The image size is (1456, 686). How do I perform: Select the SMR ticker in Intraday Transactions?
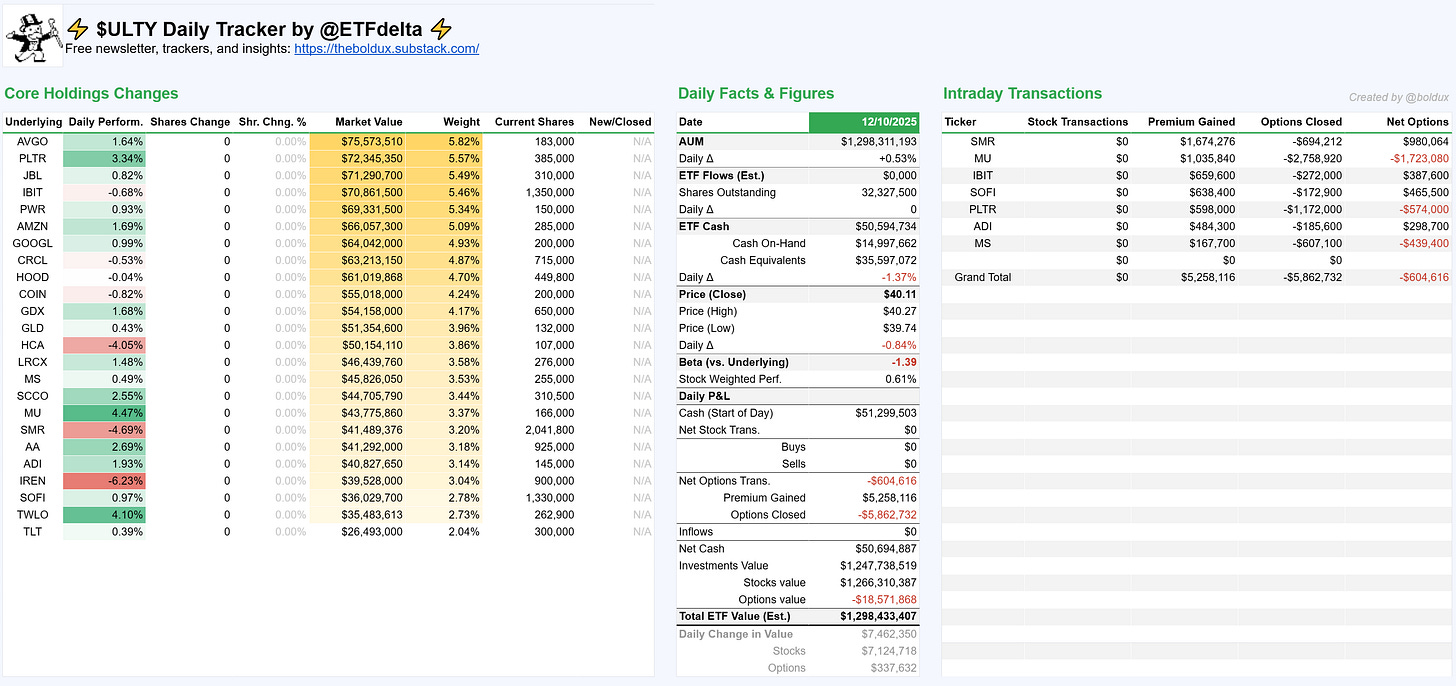pos(983,142)
